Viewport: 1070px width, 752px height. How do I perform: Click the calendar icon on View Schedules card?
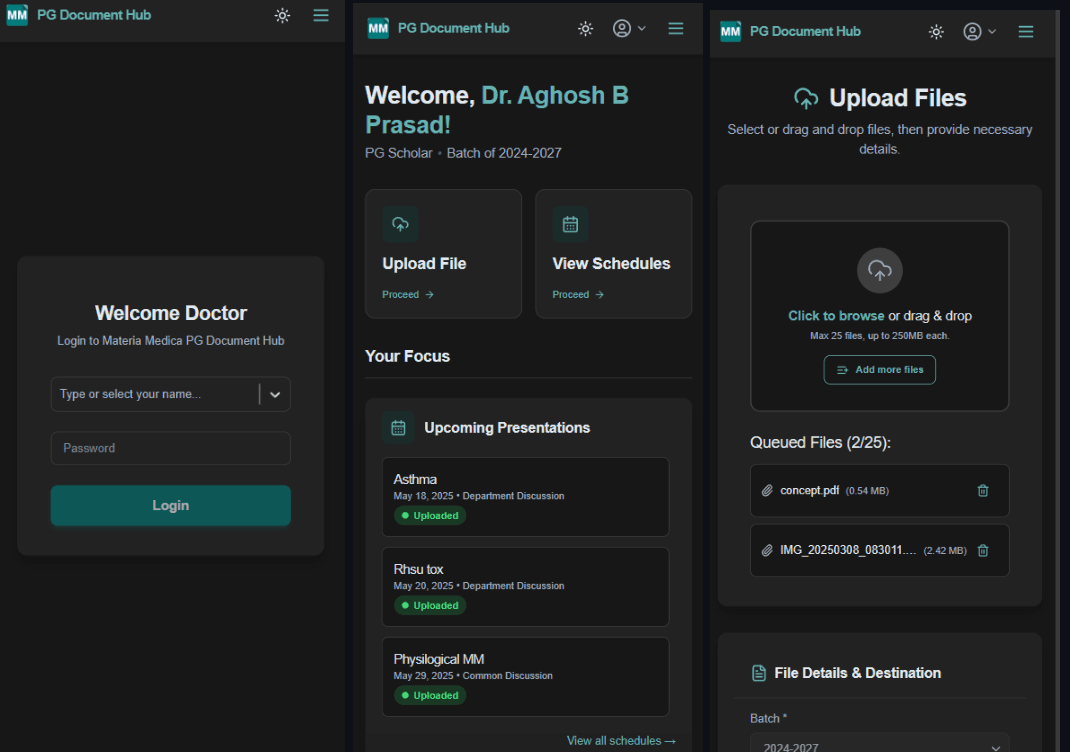click(569, 224)
